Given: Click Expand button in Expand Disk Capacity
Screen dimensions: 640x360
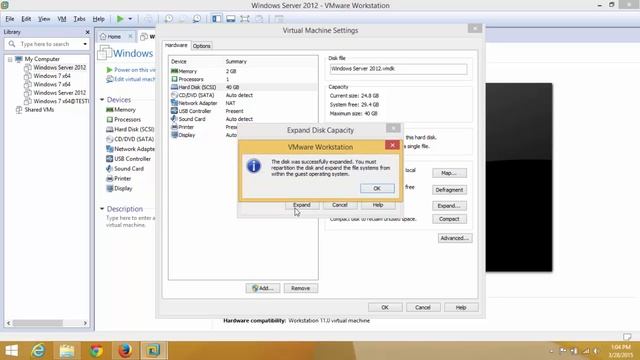Looking at the screenshot, I should tap(302, 205).
